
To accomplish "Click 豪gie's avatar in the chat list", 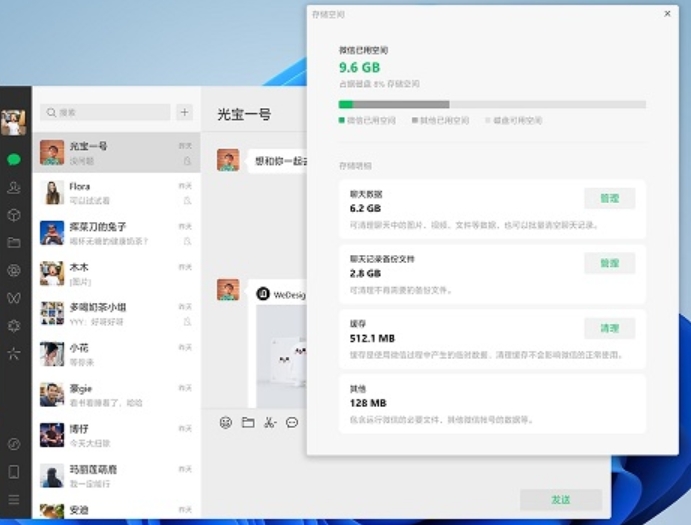I will pos(52,395).
